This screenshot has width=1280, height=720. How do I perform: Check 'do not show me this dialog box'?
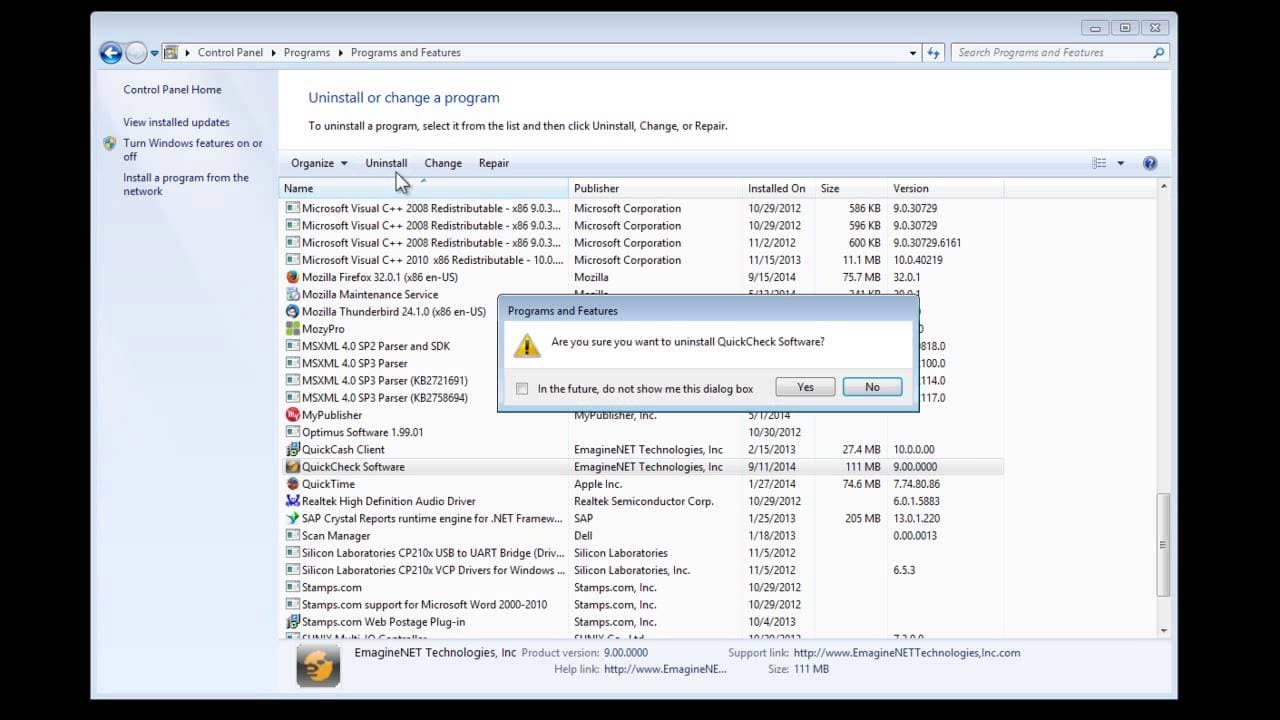tap(522, 388)
